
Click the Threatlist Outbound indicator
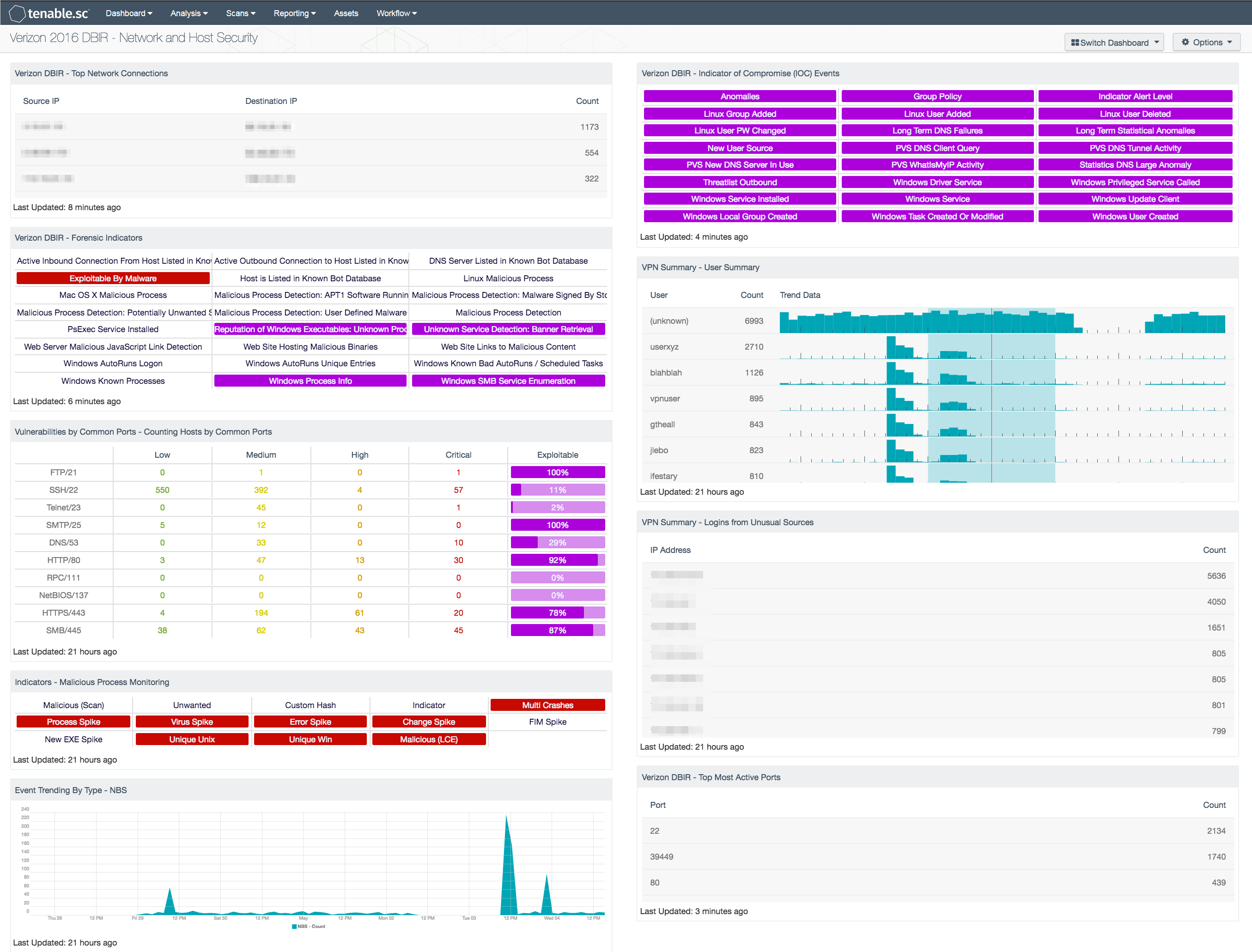[740, 182]
